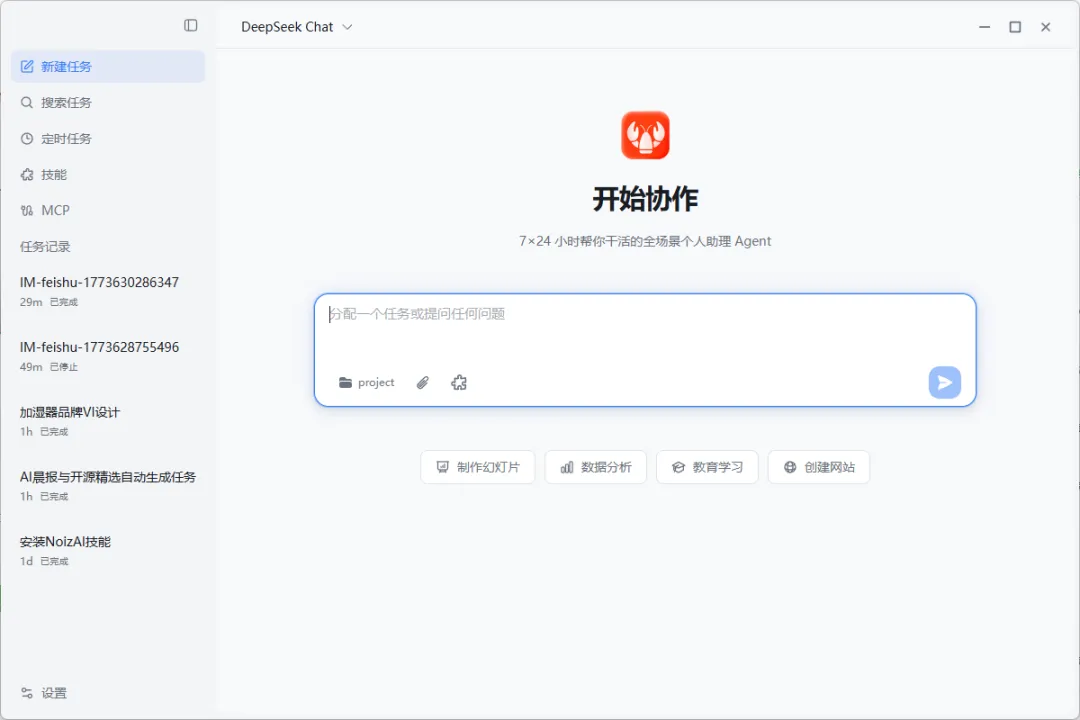Maximize the application window
The width and height of the screenshot is (1080, 720).
pos(1015,27)
